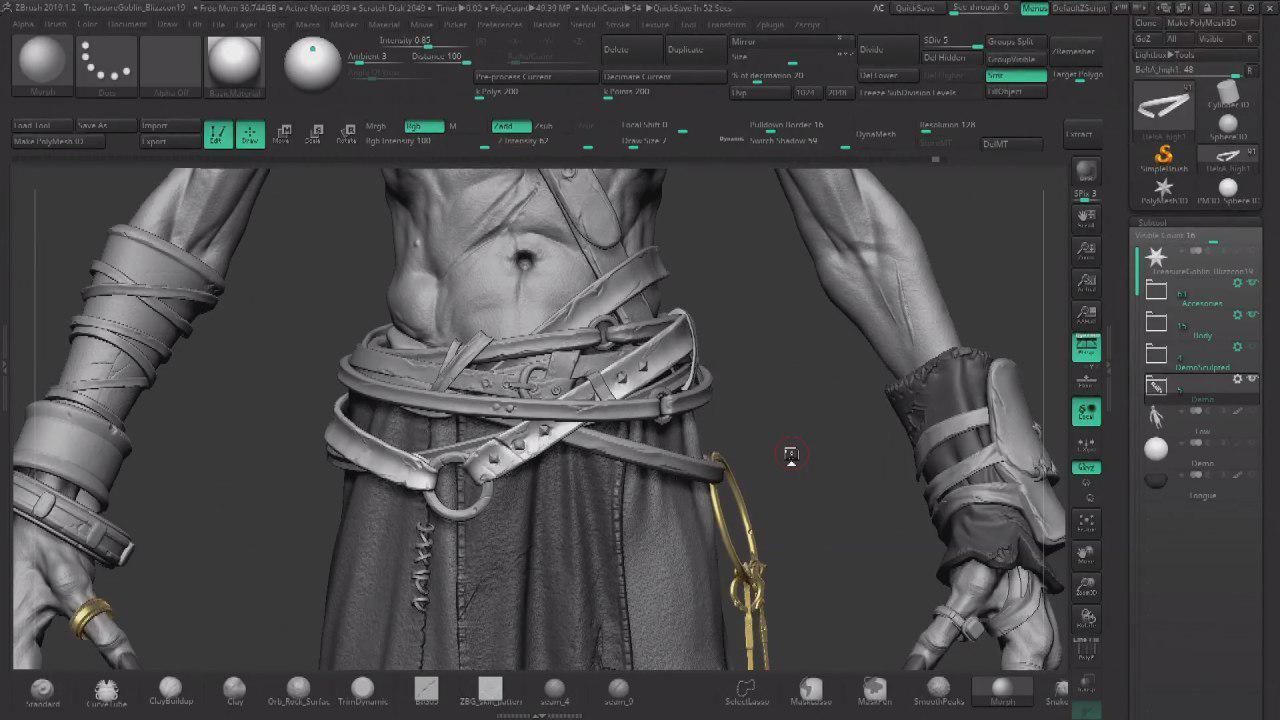This screenshot has width=1280, height=720.
Task: Pick the ClayBuildup brush
Action: (171, 691)
